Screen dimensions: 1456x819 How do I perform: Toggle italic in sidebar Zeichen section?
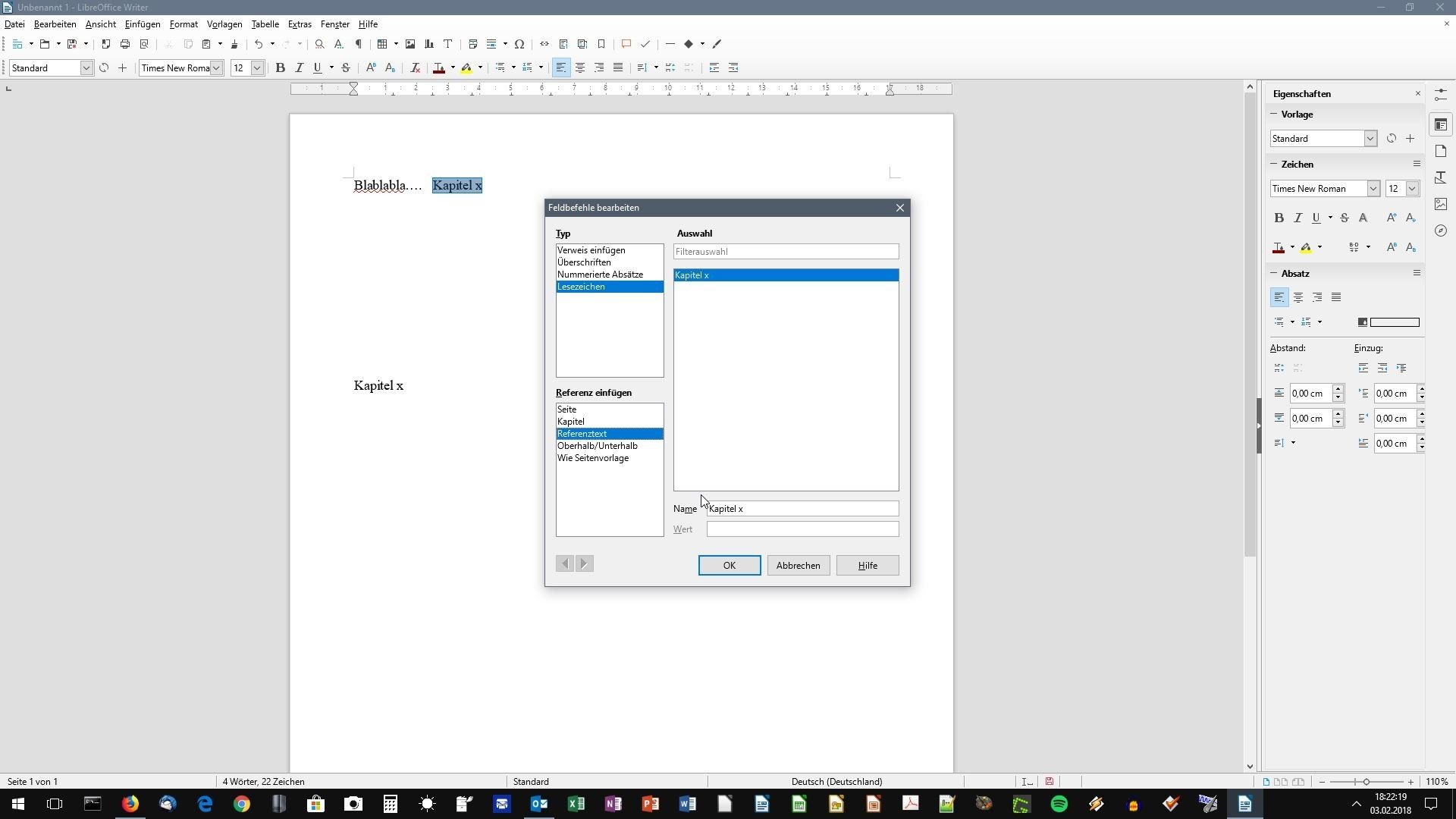[1298, 218]
